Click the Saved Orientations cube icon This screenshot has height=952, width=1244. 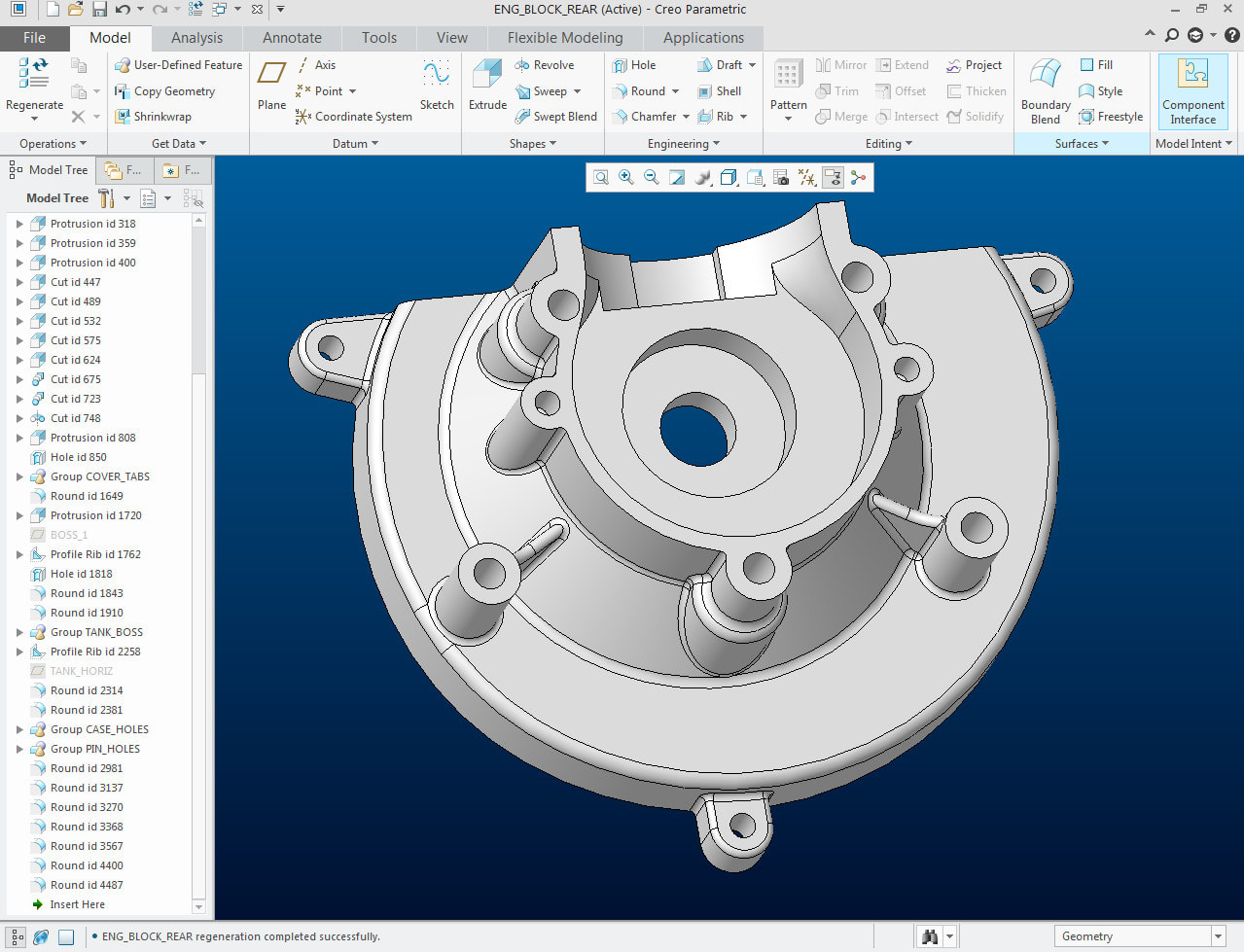click(729, 177)
